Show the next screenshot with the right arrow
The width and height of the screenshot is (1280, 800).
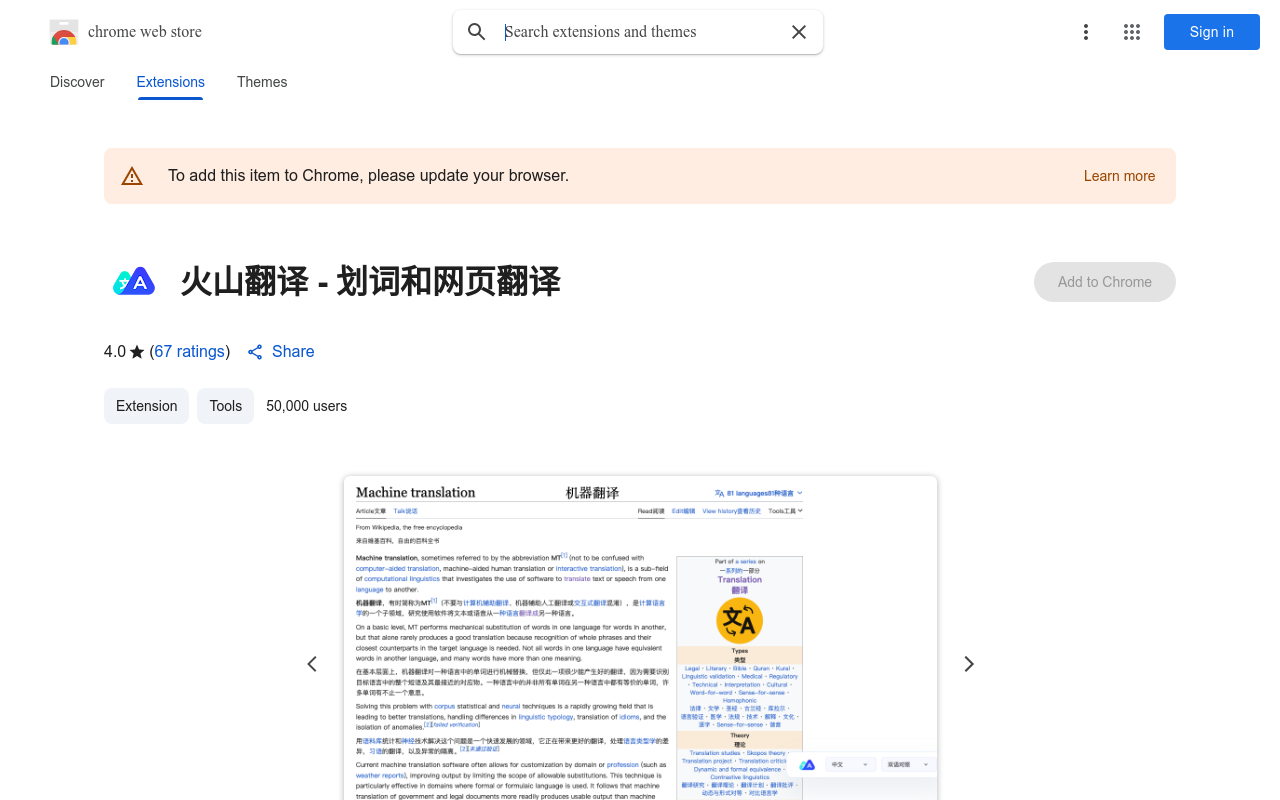coord(968,663)
